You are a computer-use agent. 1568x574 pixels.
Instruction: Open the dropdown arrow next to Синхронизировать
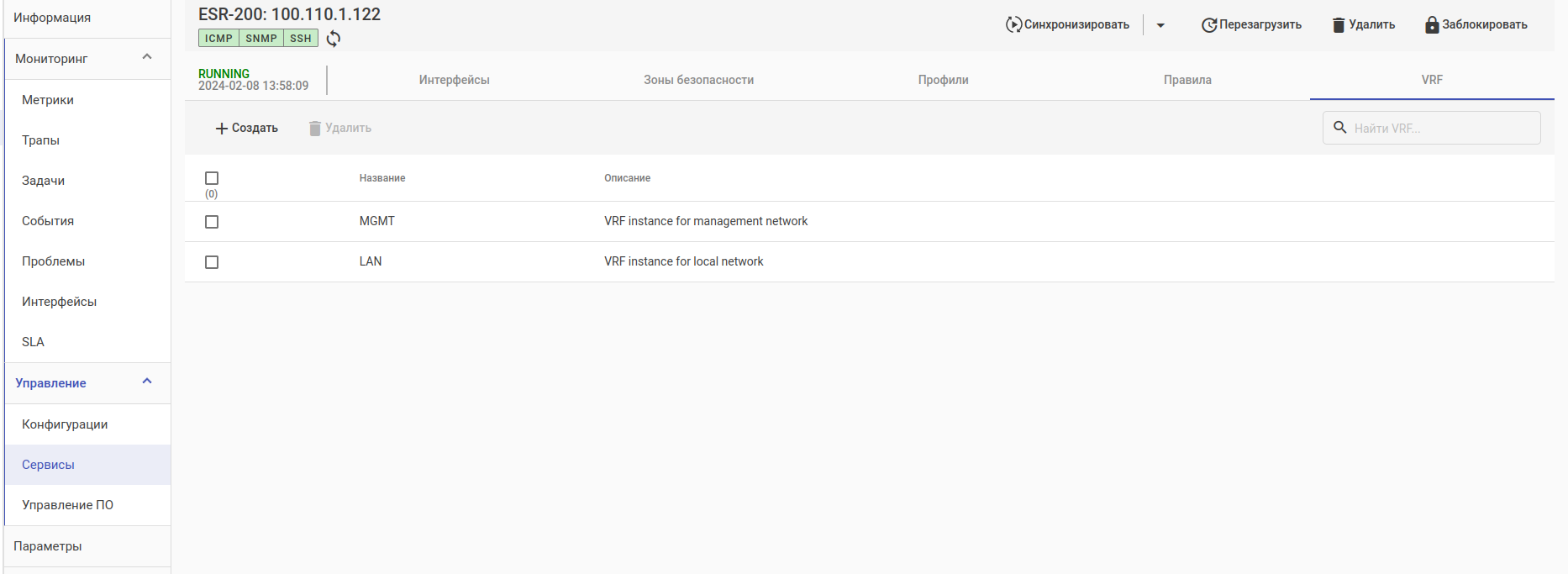pyautogui.click(x=1160, y=25)
